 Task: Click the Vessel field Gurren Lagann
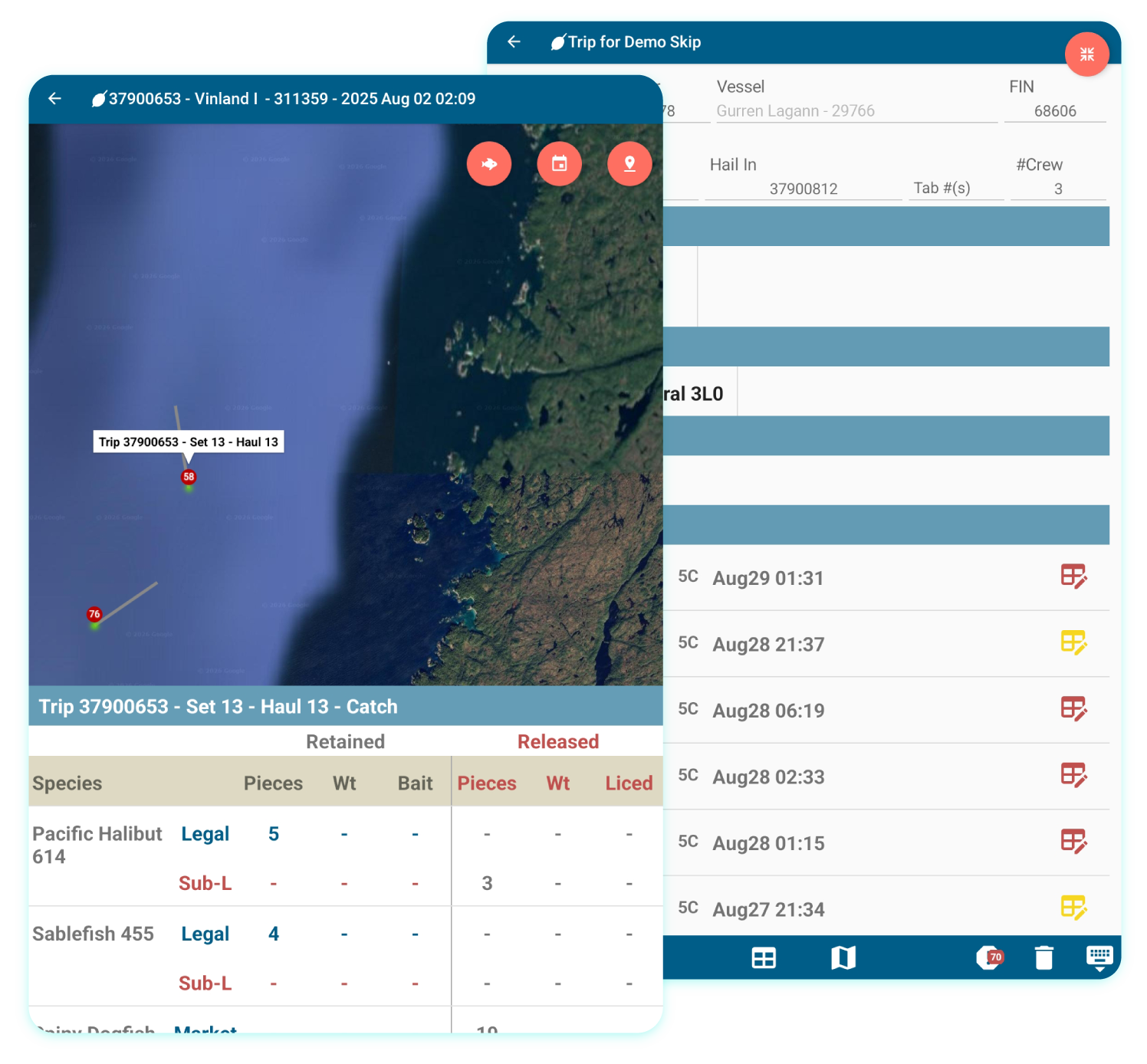pos(856,111)
